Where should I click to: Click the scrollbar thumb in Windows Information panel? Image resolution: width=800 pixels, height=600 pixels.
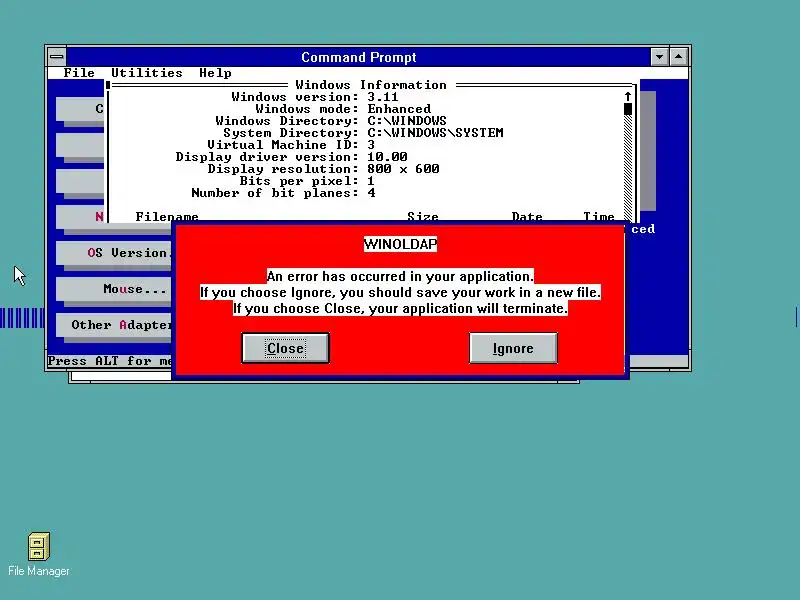click(x=628, y=109)
